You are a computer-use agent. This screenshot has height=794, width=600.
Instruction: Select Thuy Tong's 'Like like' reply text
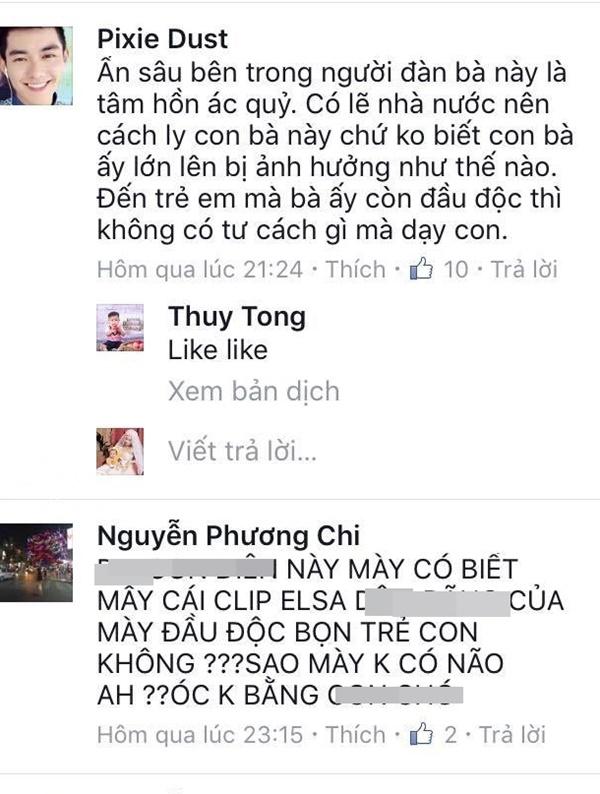coord(218,350)
